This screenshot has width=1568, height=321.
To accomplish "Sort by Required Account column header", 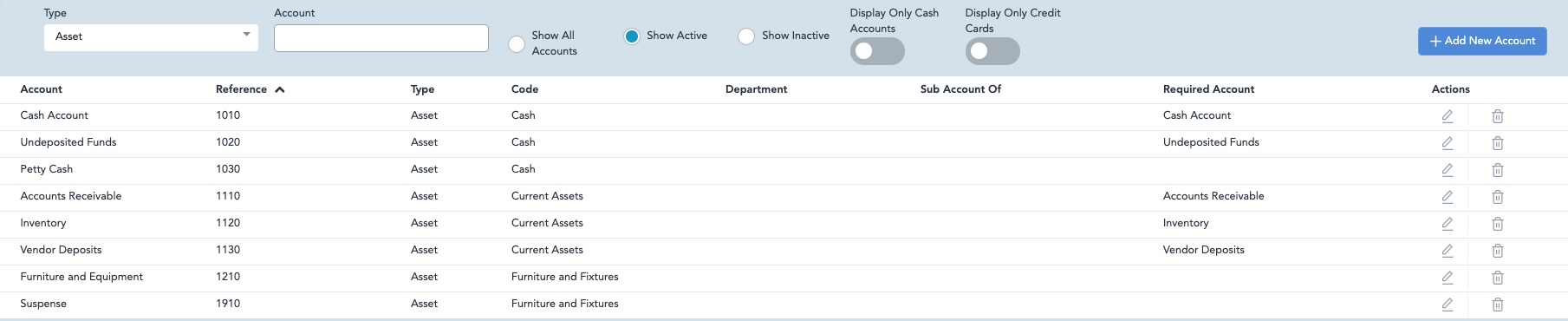I will click(1208, 89).
